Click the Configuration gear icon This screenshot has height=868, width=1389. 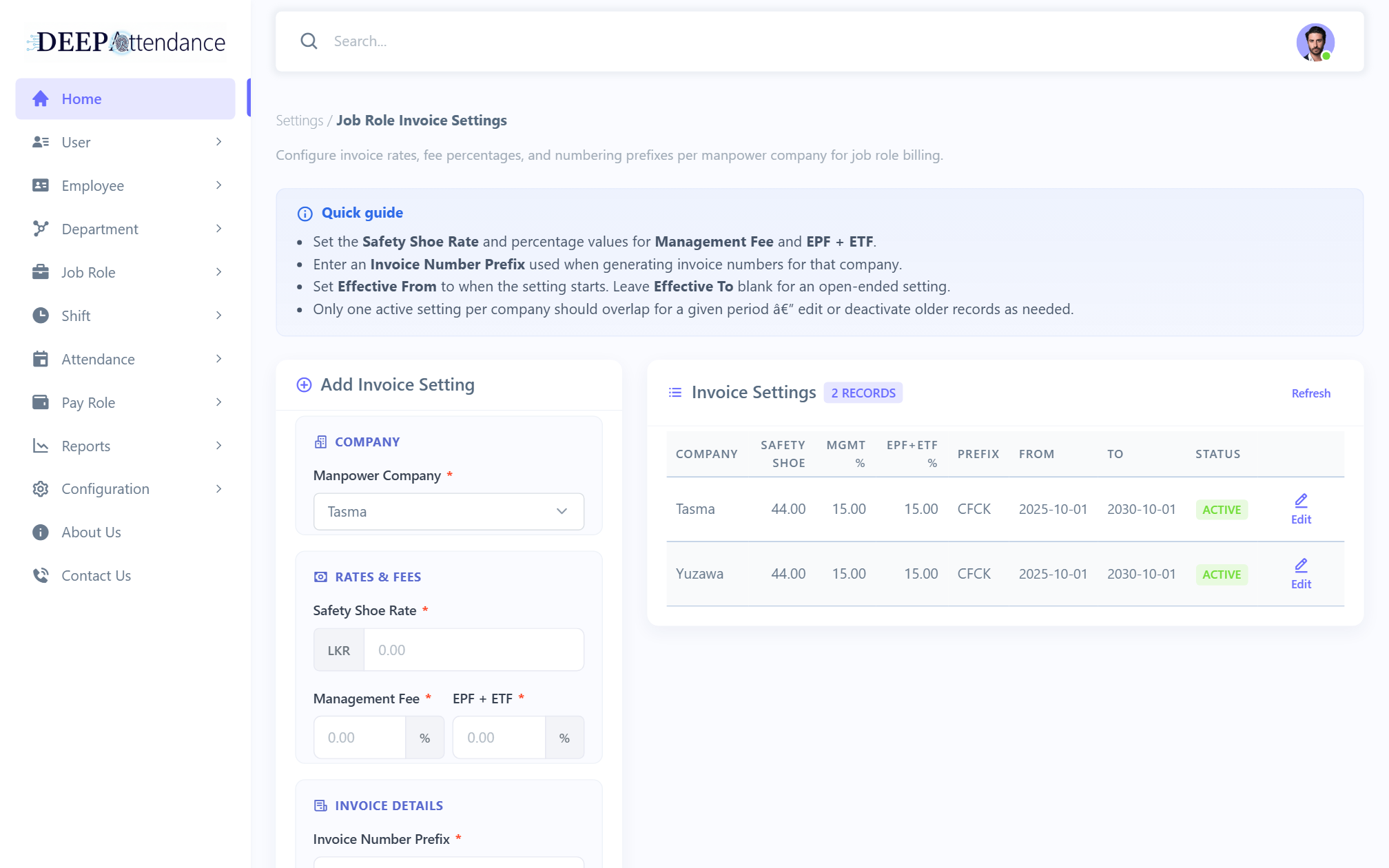(41, 489)
